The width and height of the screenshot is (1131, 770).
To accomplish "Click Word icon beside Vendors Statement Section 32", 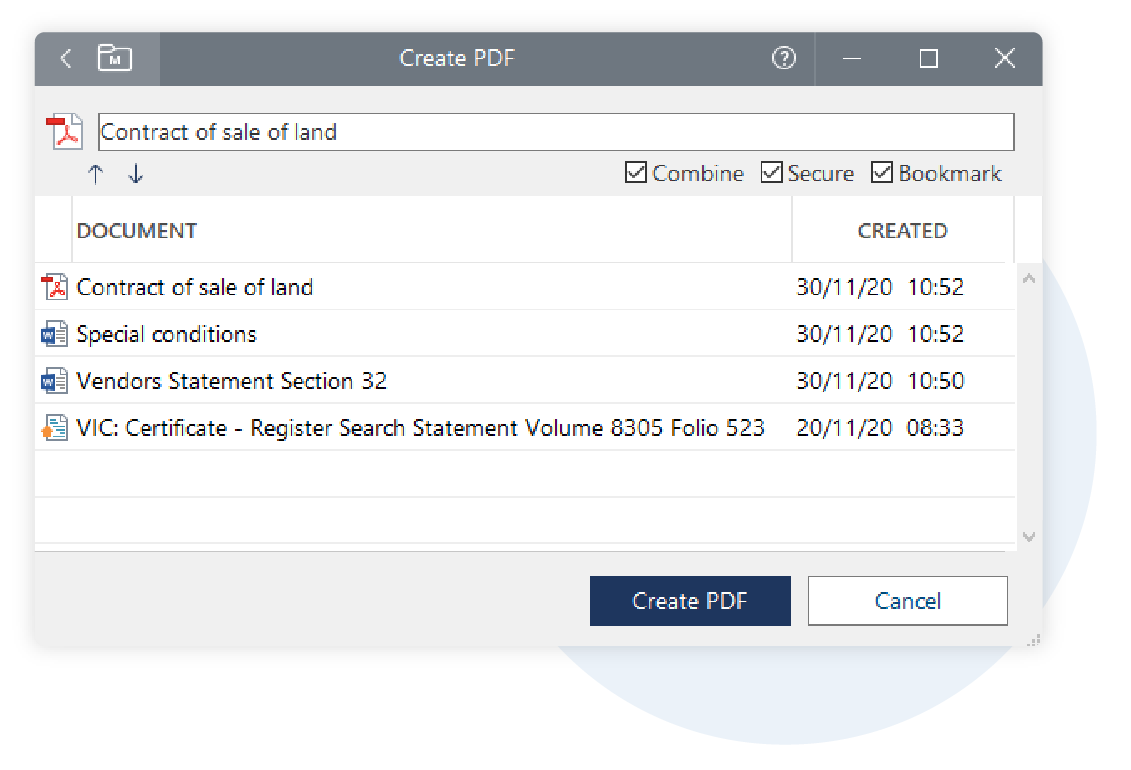I will tap(54, 381).
